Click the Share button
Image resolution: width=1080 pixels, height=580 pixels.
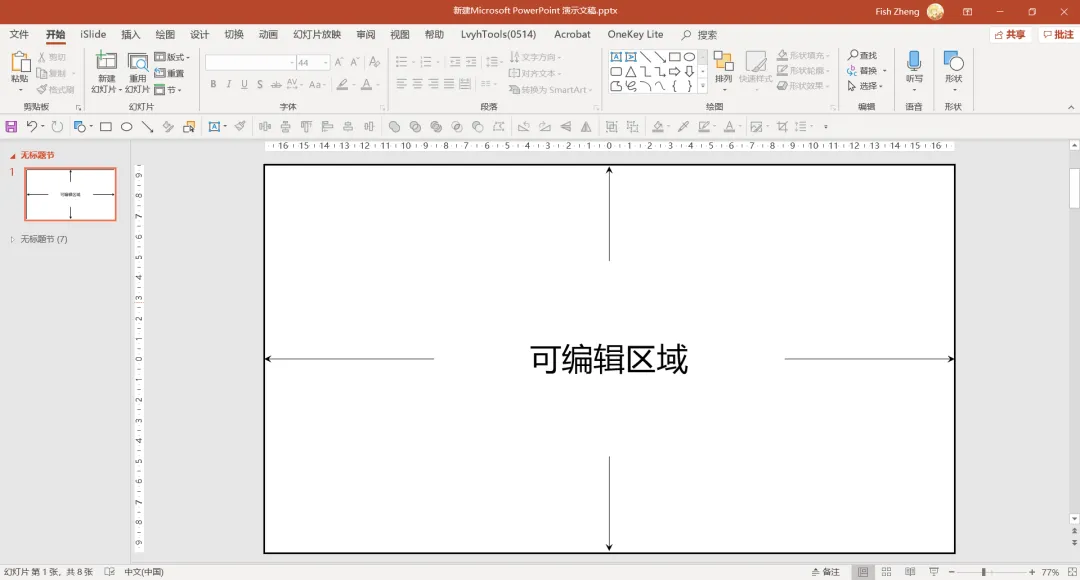[1010, 34]
